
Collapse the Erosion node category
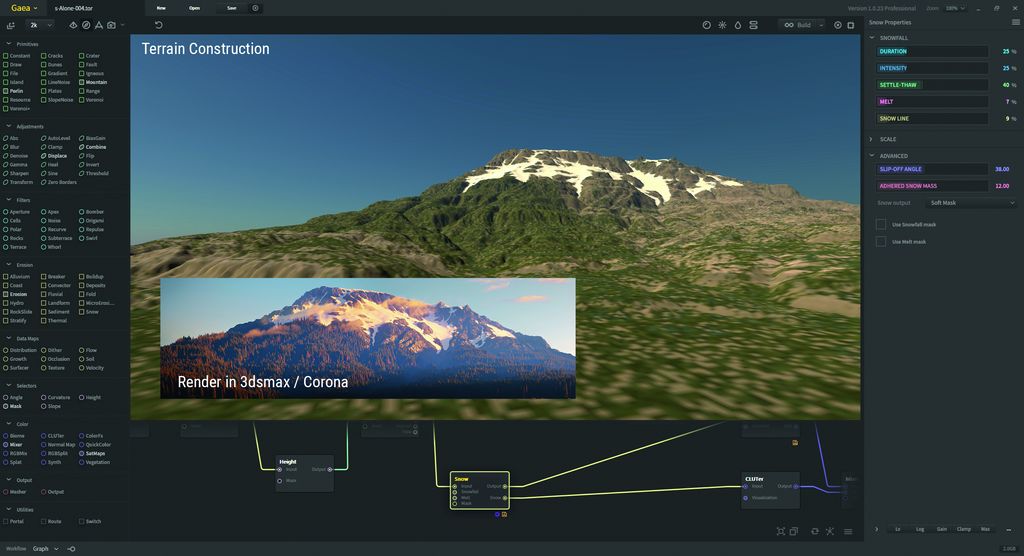click(x=8, y=265)
